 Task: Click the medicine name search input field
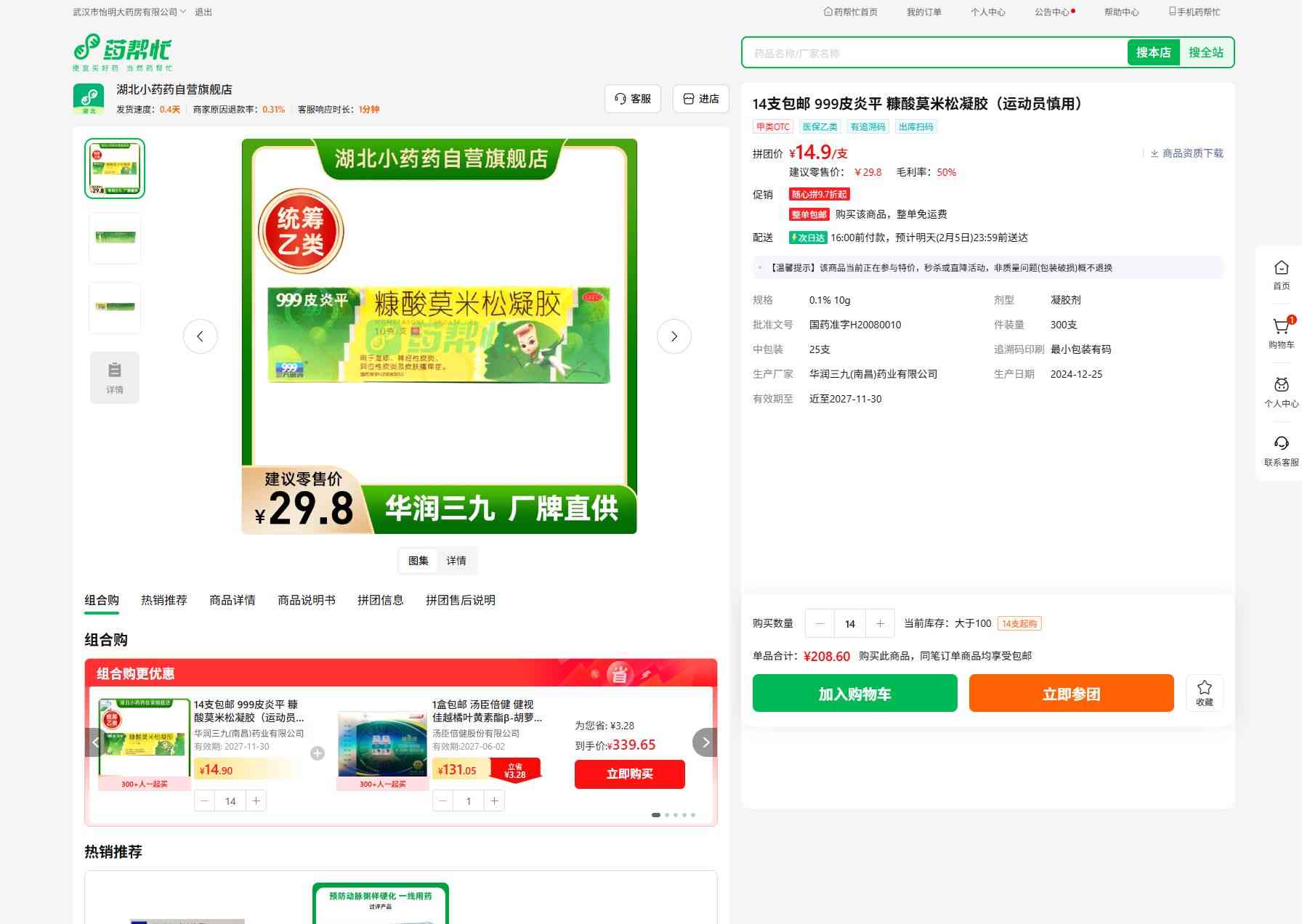pos(934,53)
